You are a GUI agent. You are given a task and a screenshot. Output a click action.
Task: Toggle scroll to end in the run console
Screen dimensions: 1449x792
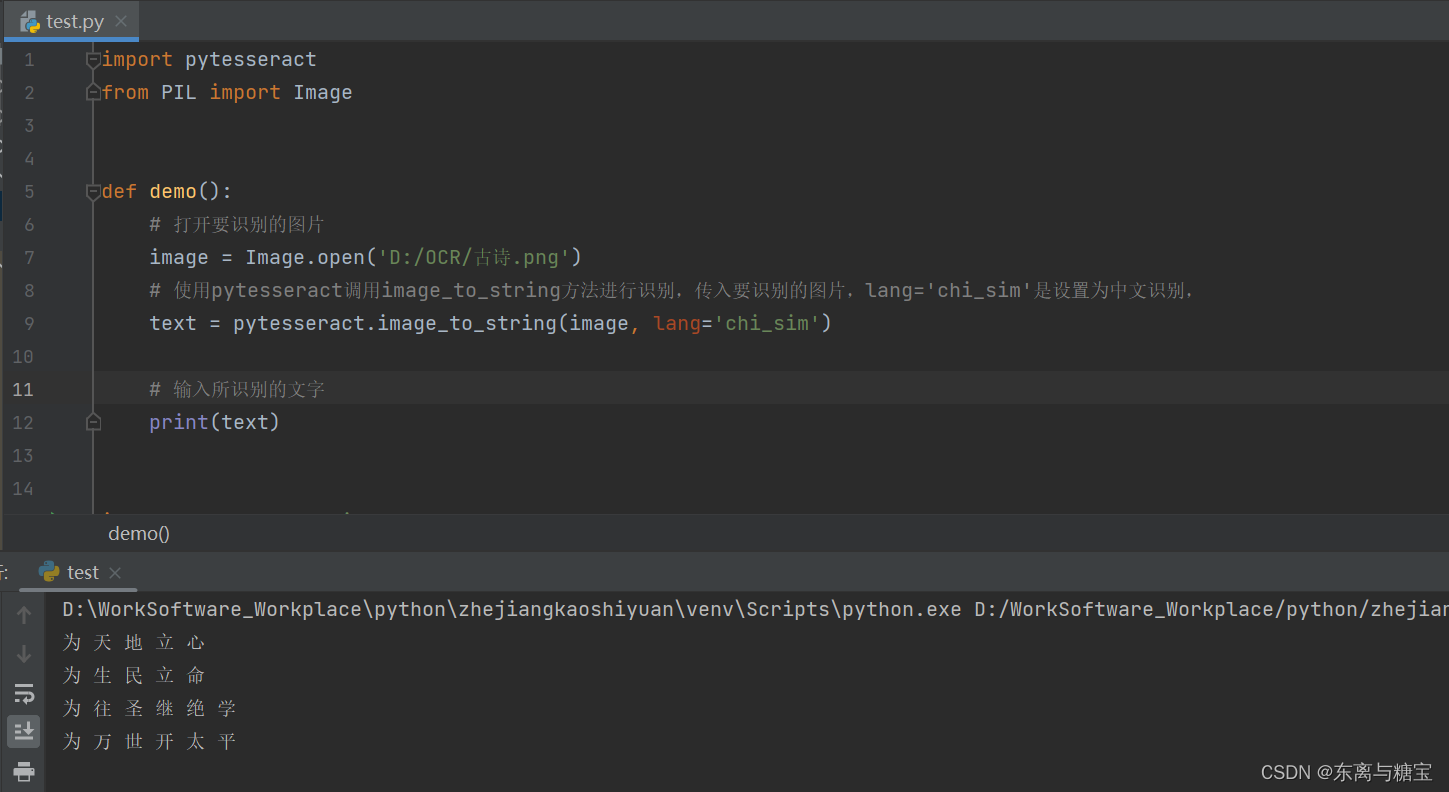click(x=24, y=731)
